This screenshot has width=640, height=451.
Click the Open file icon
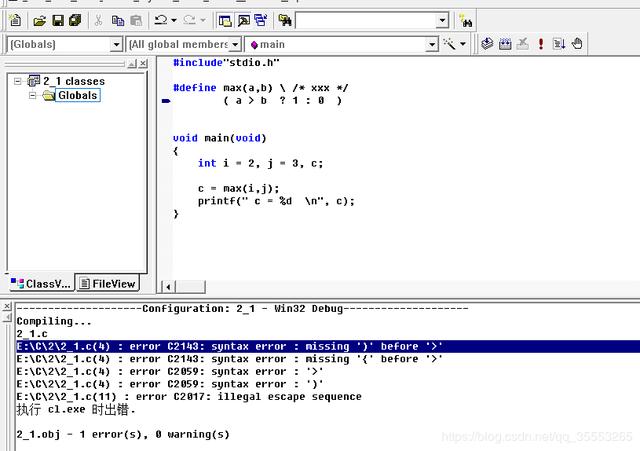[40, 20]
